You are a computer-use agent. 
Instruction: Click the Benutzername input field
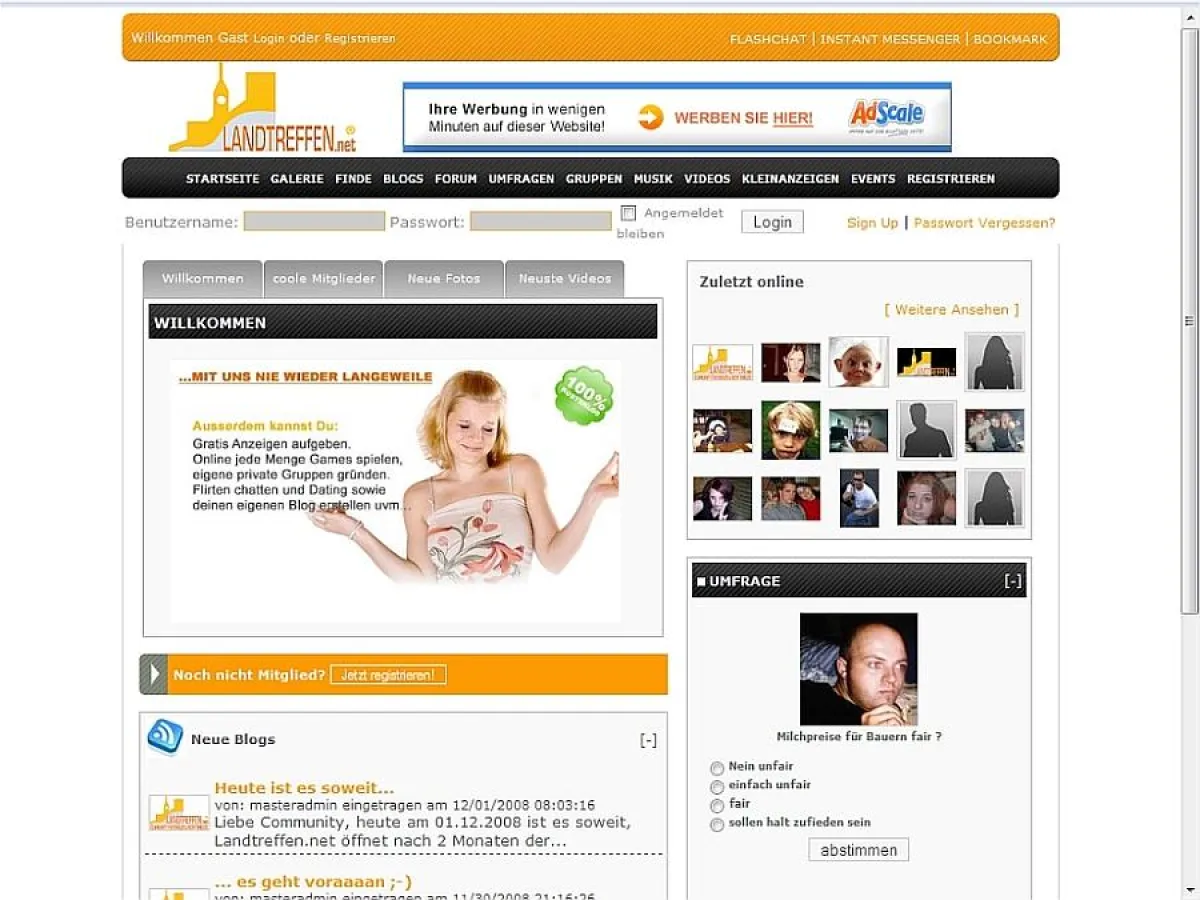pyautogui.click(x=313, y=221)
